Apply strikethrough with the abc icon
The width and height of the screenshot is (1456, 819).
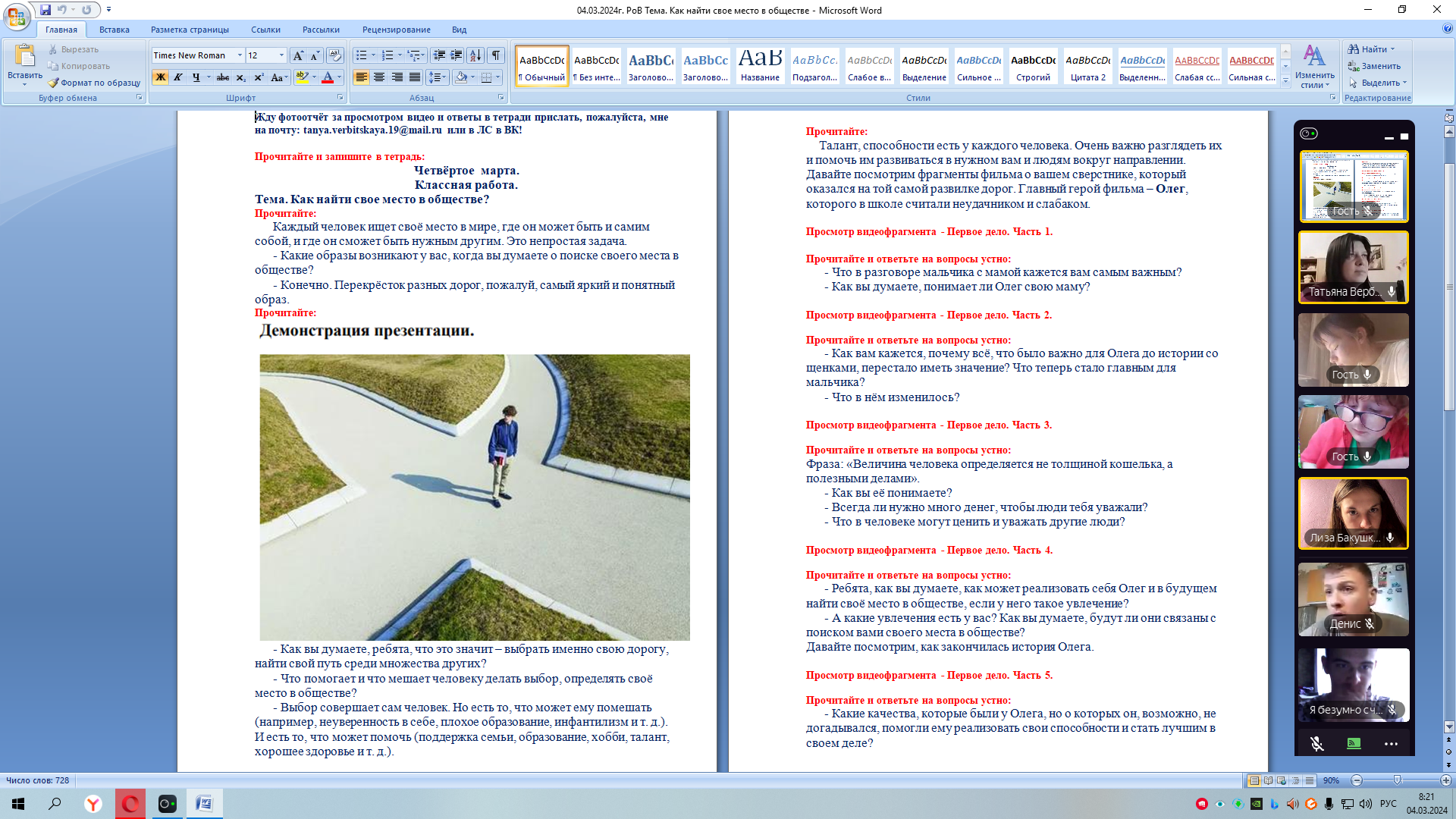(223, 77)
